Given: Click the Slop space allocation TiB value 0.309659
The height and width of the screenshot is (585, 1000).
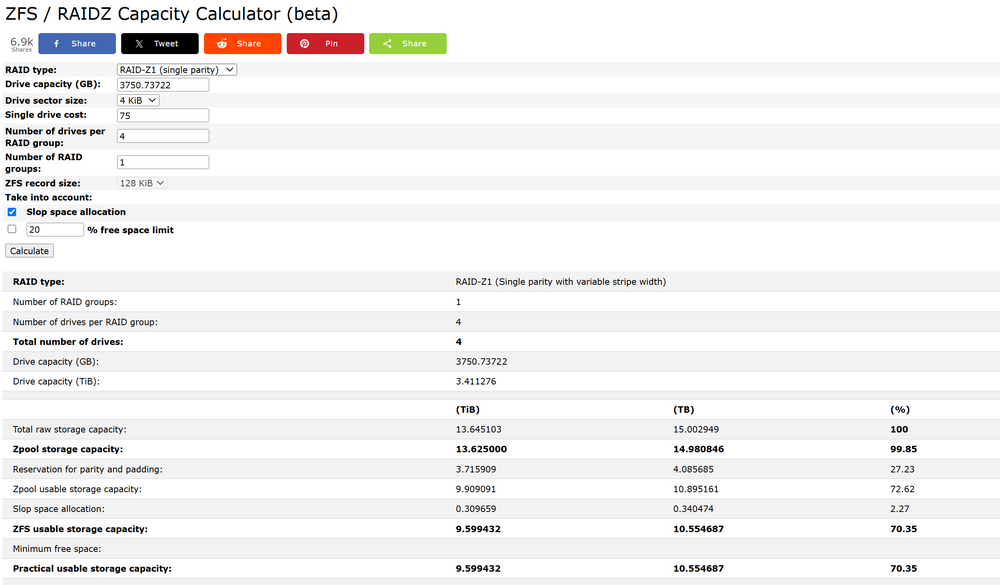Looking at the screenshot, I should click(x=476, y=509).
